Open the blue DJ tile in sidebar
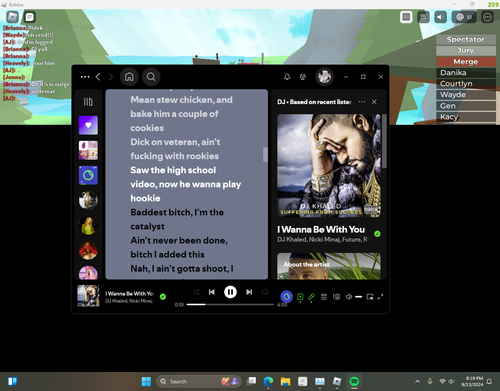Screen dimensions: 500x391 [88, 175]
